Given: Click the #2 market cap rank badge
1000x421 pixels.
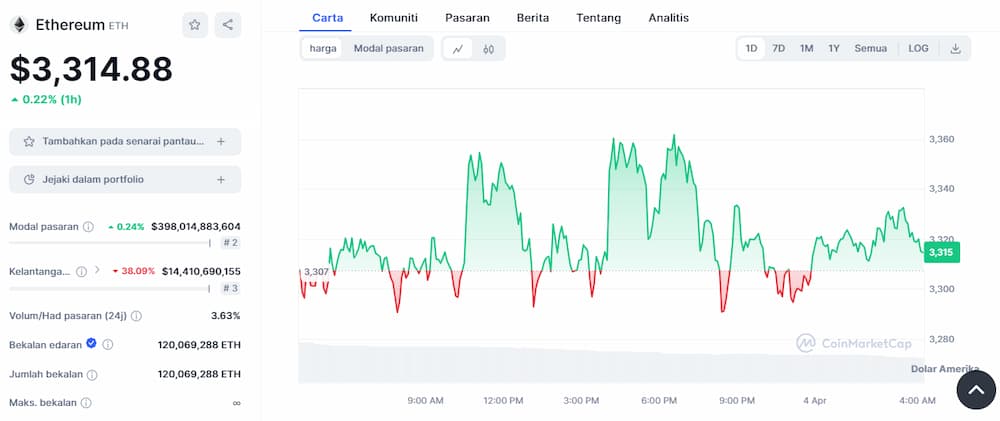Looking at the screenshot, I should [x=231, y=243].
